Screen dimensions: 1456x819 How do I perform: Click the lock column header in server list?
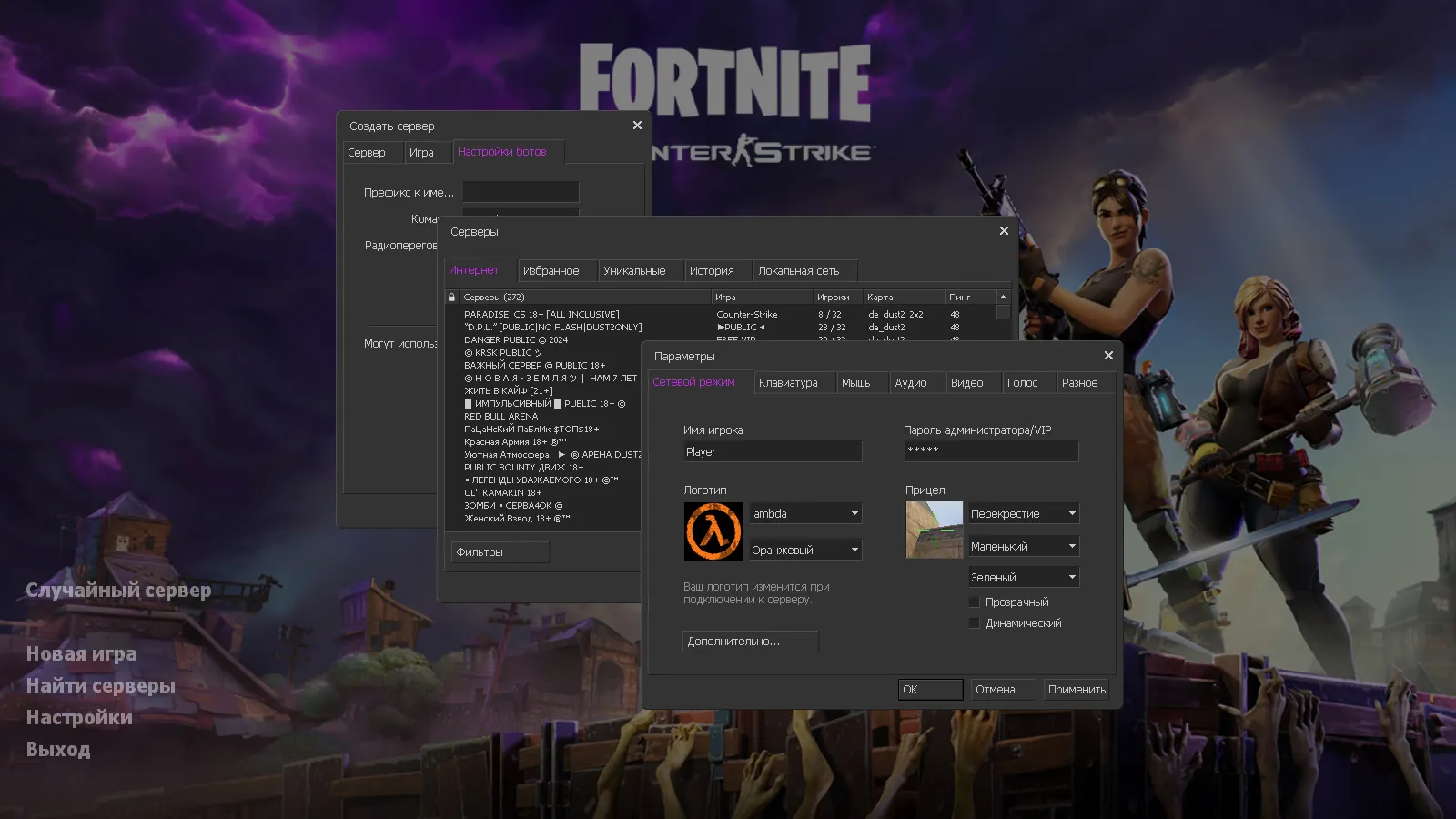coord(451,297)
